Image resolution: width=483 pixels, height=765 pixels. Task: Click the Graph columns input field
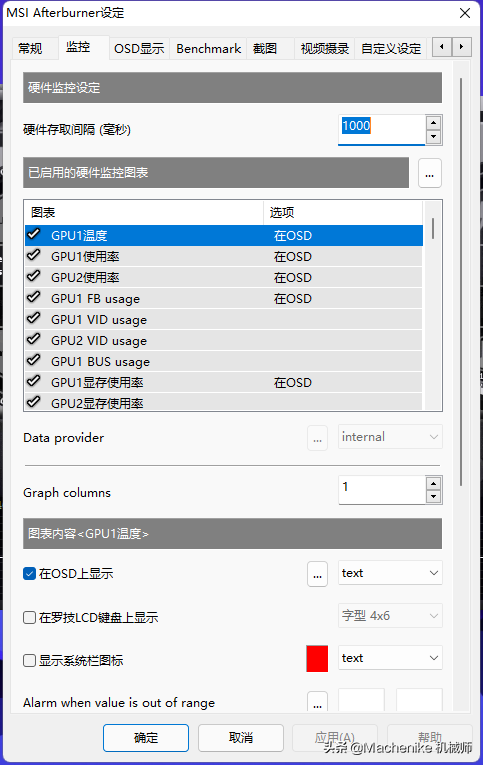pos(382,490)
